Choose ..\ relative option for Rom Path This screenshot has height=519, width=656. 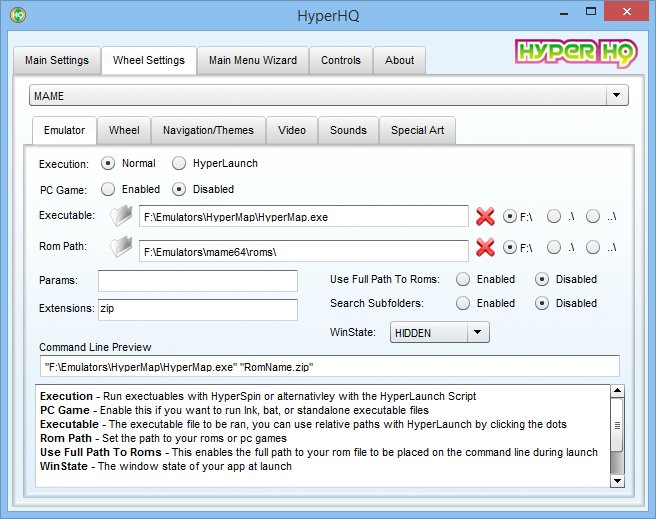point(593,247)
